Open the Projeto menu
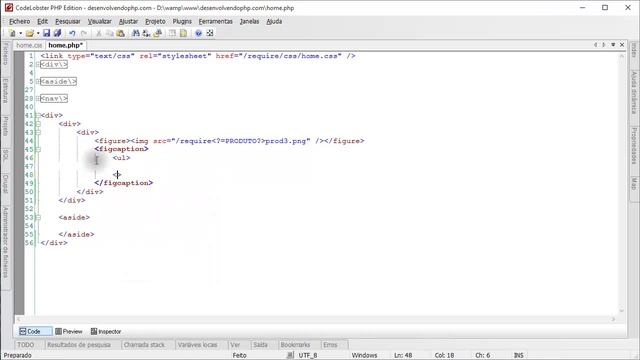 [x=155, y=21]
